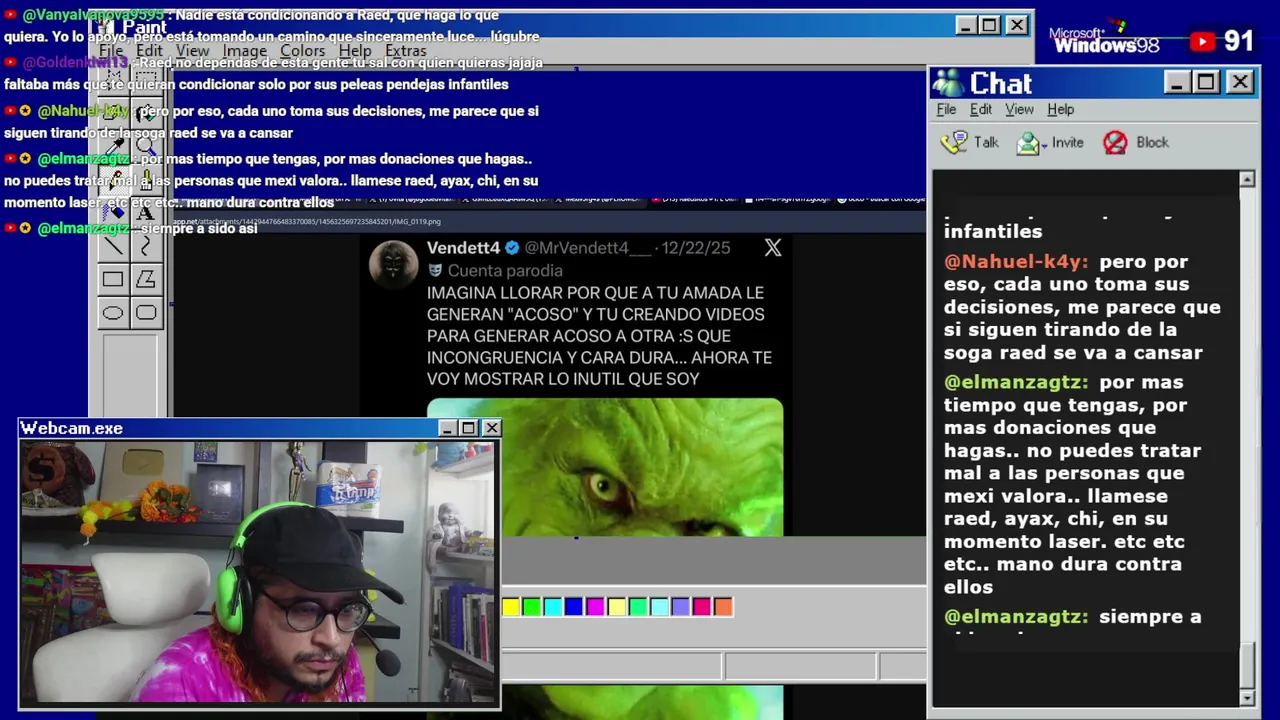Open the Chat window's File menu
1280x720 pixels.
click(x=946, y=109)
